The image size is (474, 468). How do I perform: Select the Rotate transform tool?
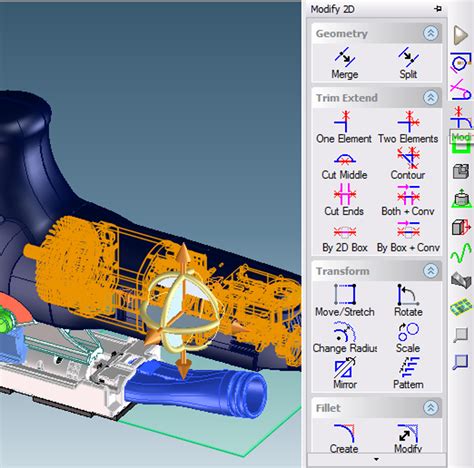408,300
